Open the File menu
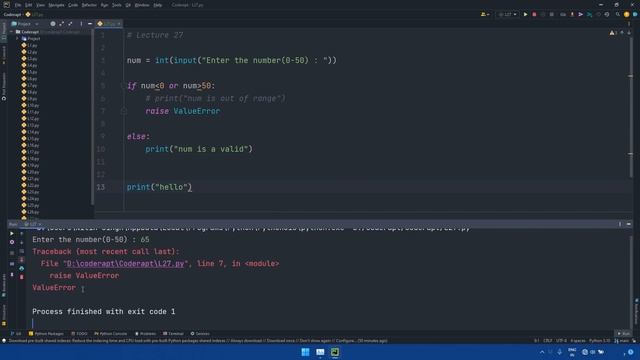640x360 pixels. point(18,5)
